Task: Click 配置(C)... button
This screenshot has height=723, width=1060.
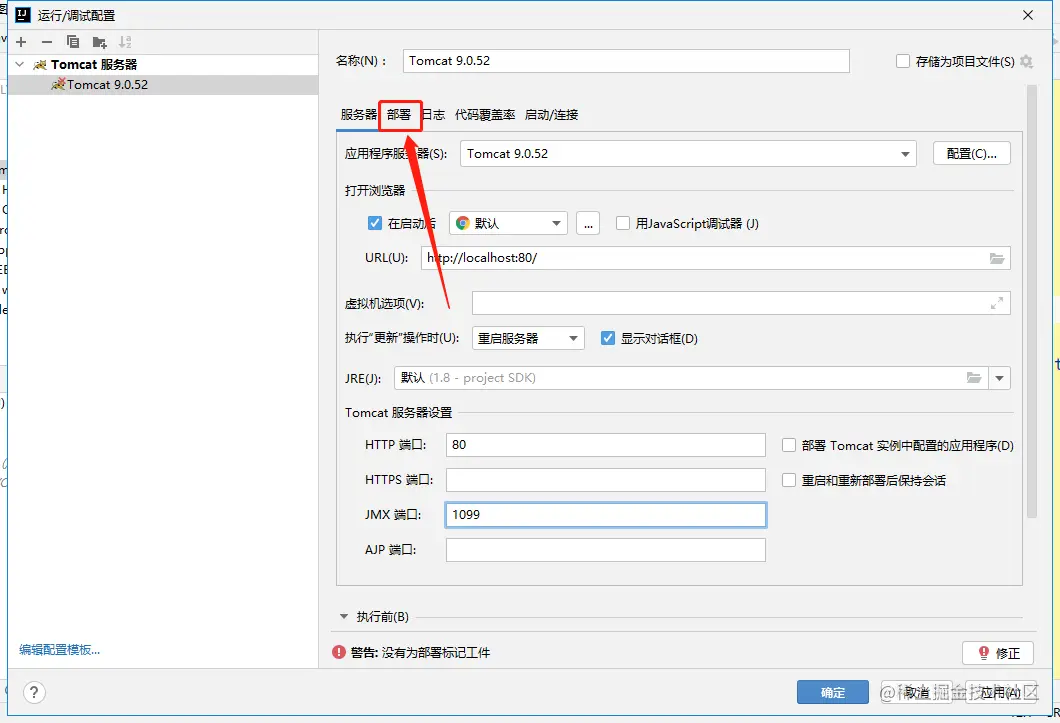Action: [x=971, y=154]
